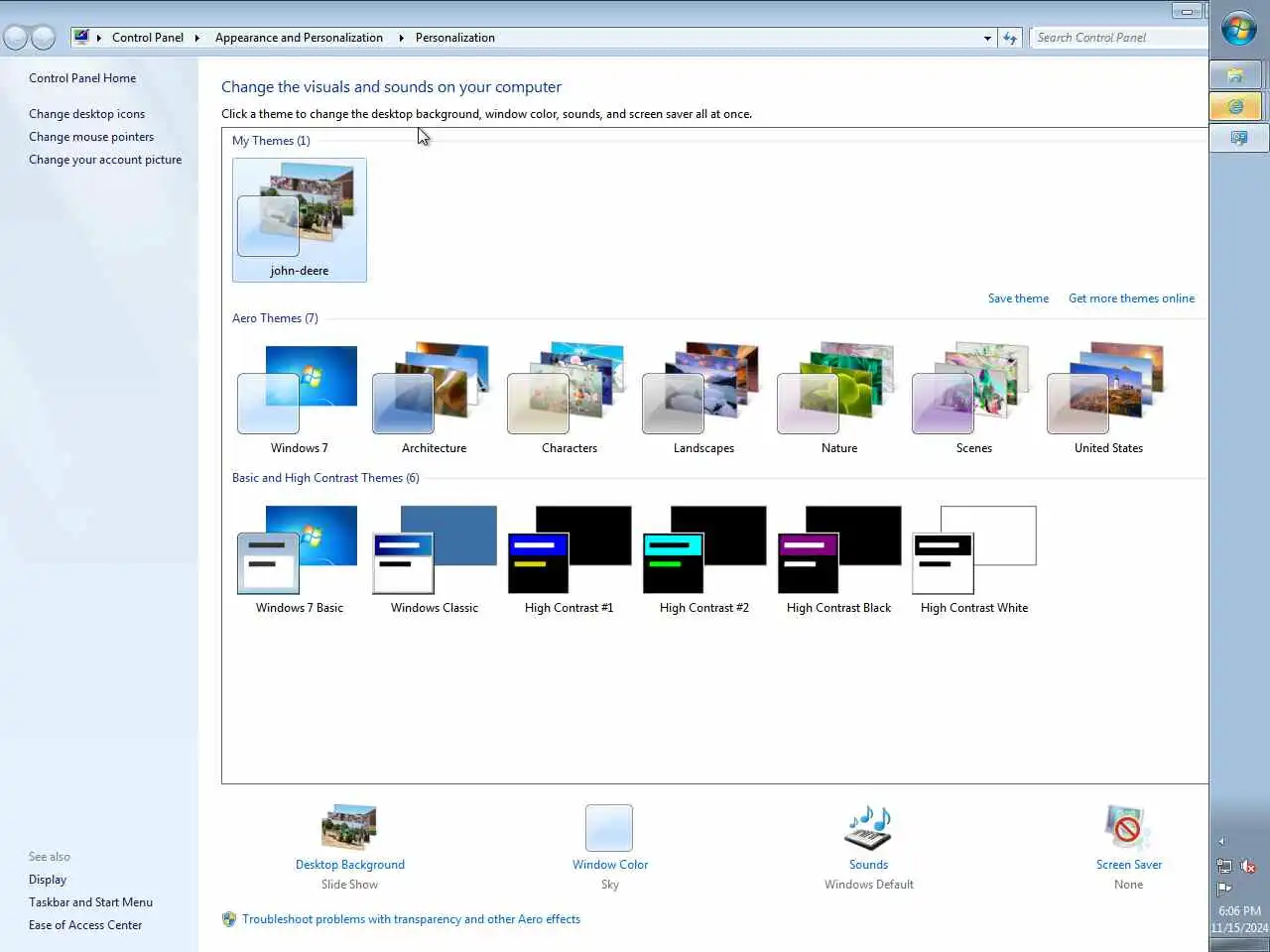
Task: Open Troubleshoot problems with transparency link
Action: (x=411, y=919)
